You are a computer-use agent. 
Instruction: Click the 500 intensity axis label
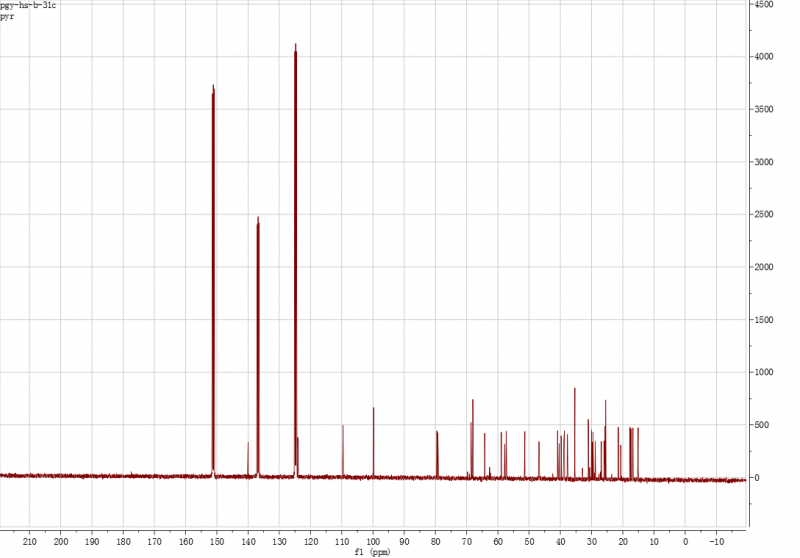pos(762,425)
